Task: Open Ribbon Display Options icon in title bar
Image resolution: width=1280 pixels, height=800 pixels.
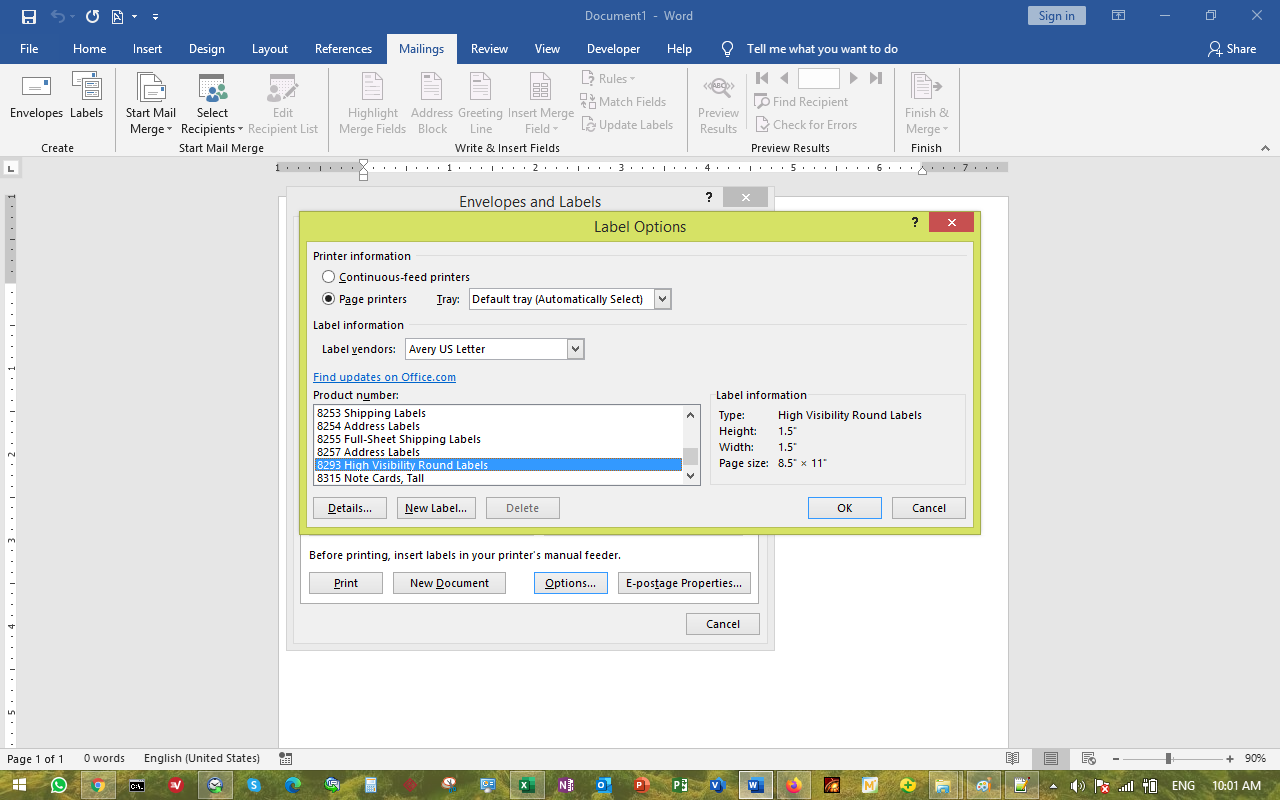Action: click(x=1119, y=16)
